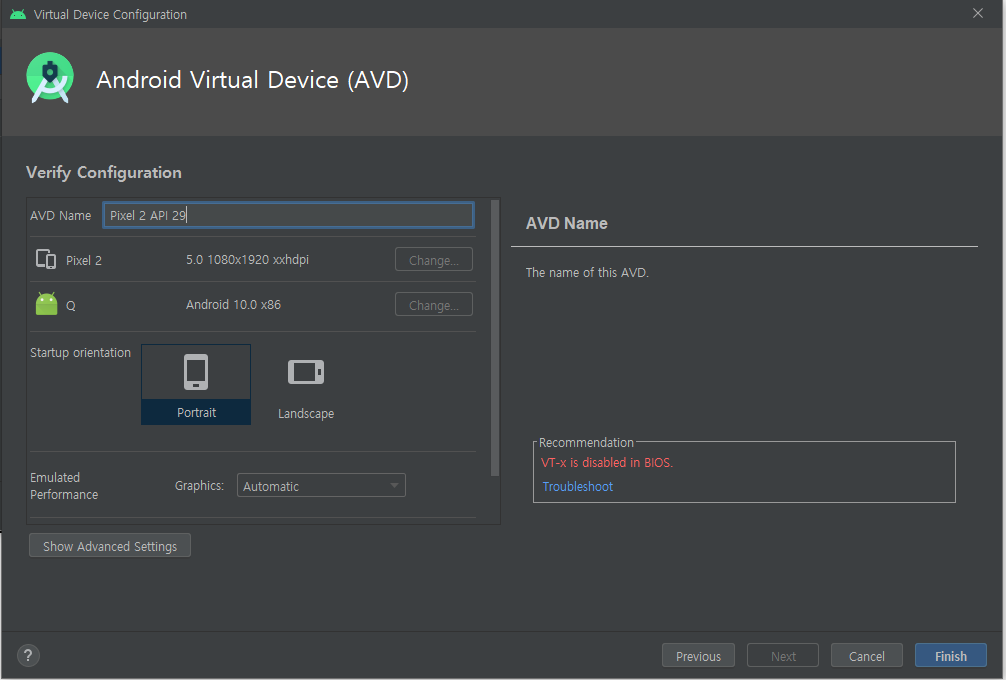Click the 'Emulated Performance' label
Image resolution: width=1006 pixels, height=680 pixels.
64,486
